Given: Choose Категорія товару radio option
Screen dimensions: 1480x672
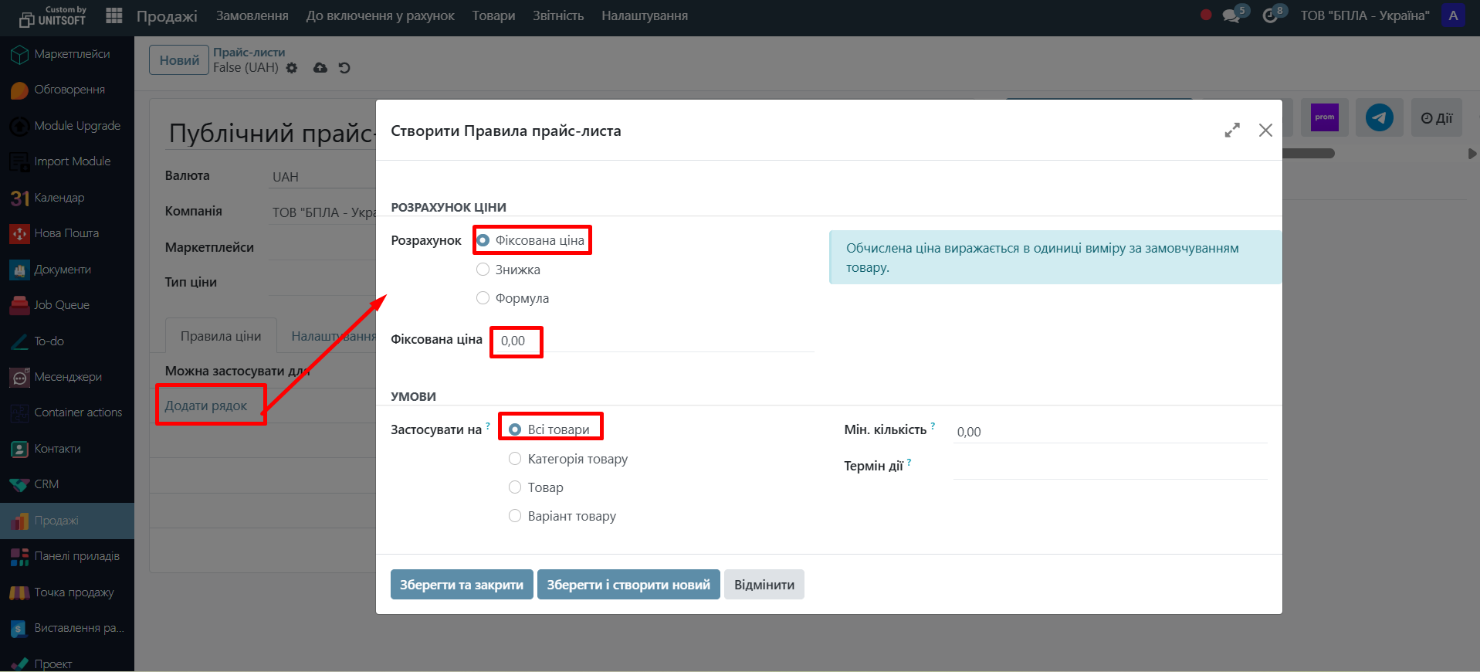Looking at the screenshot, I should pos(515,459).
